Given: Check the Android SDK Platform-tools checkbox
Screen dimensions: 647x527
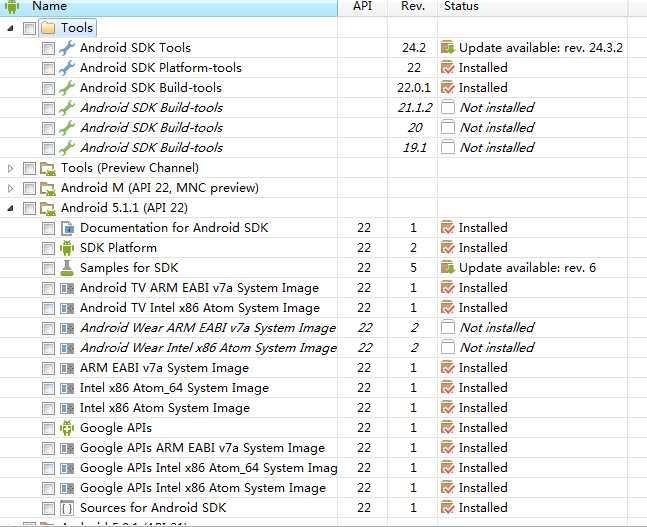Looking at the screenshot, I should point(48,68).
